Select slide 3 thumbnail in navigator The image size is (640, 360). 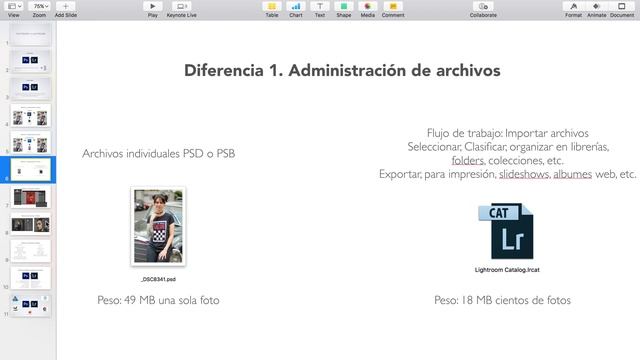click(31, 88)
